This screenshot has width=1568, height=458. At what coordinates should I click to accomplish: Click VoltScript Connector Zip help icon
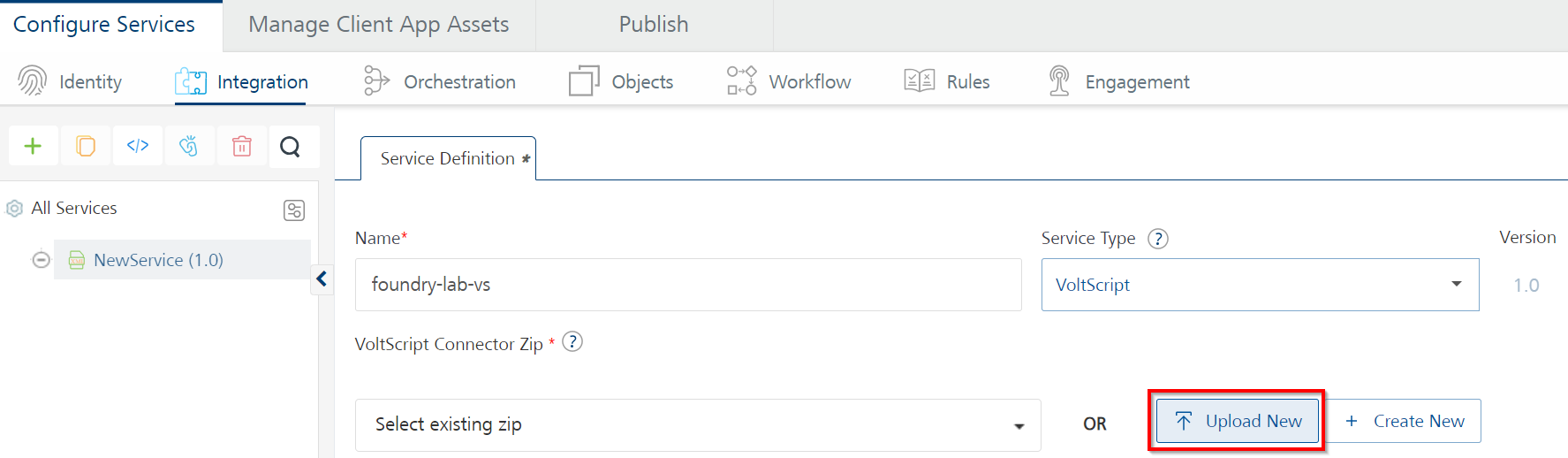(x=572, y=342)
